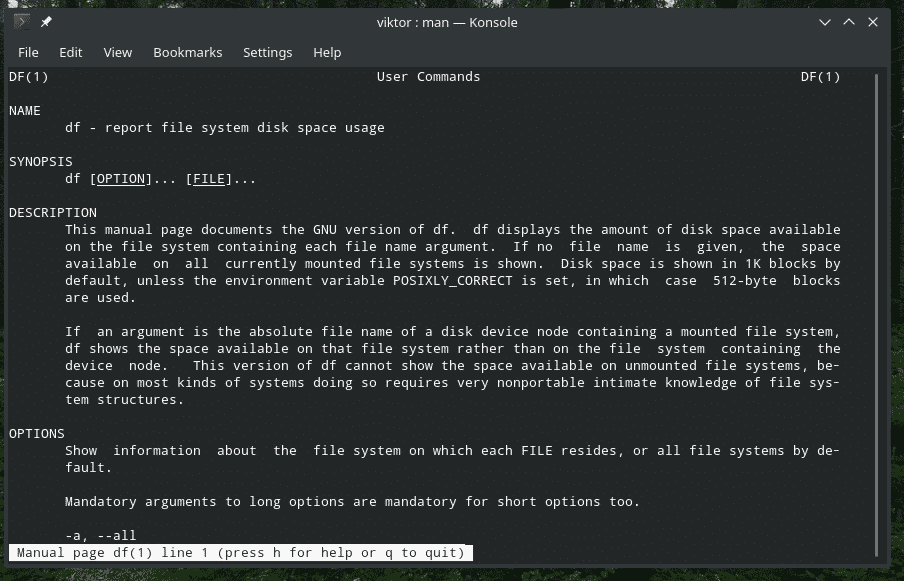The height and width of the screenshot is (581, 904).
Task: Click the Konsole application icon in title bar
Action: tap(22, 21)
